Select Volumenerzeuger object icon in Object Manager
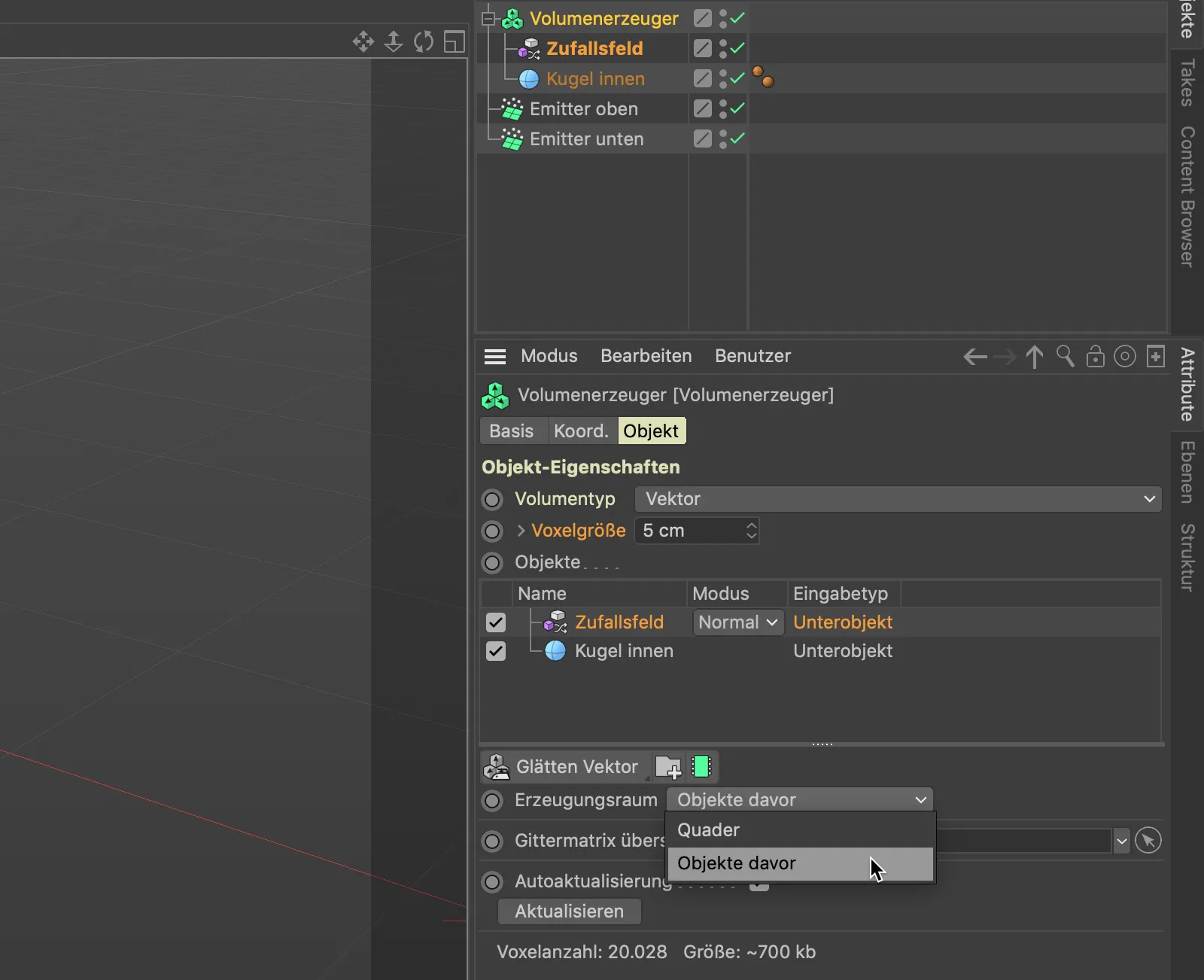Viewport: 1204px width, 980px height. pyautogui.click(x=512, y=19)
